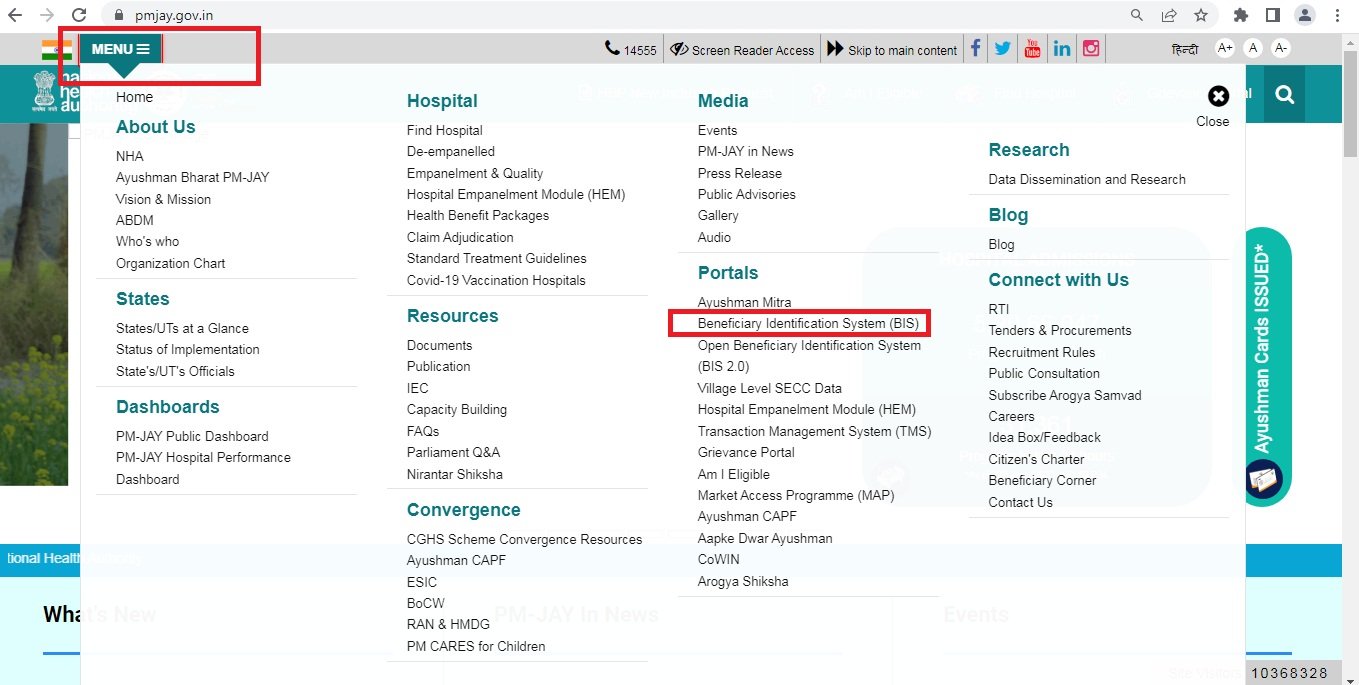This screenshot has height=685, width=1359.
Task: Open Am I Eligible portal
Action: click(x=734, y=474)
